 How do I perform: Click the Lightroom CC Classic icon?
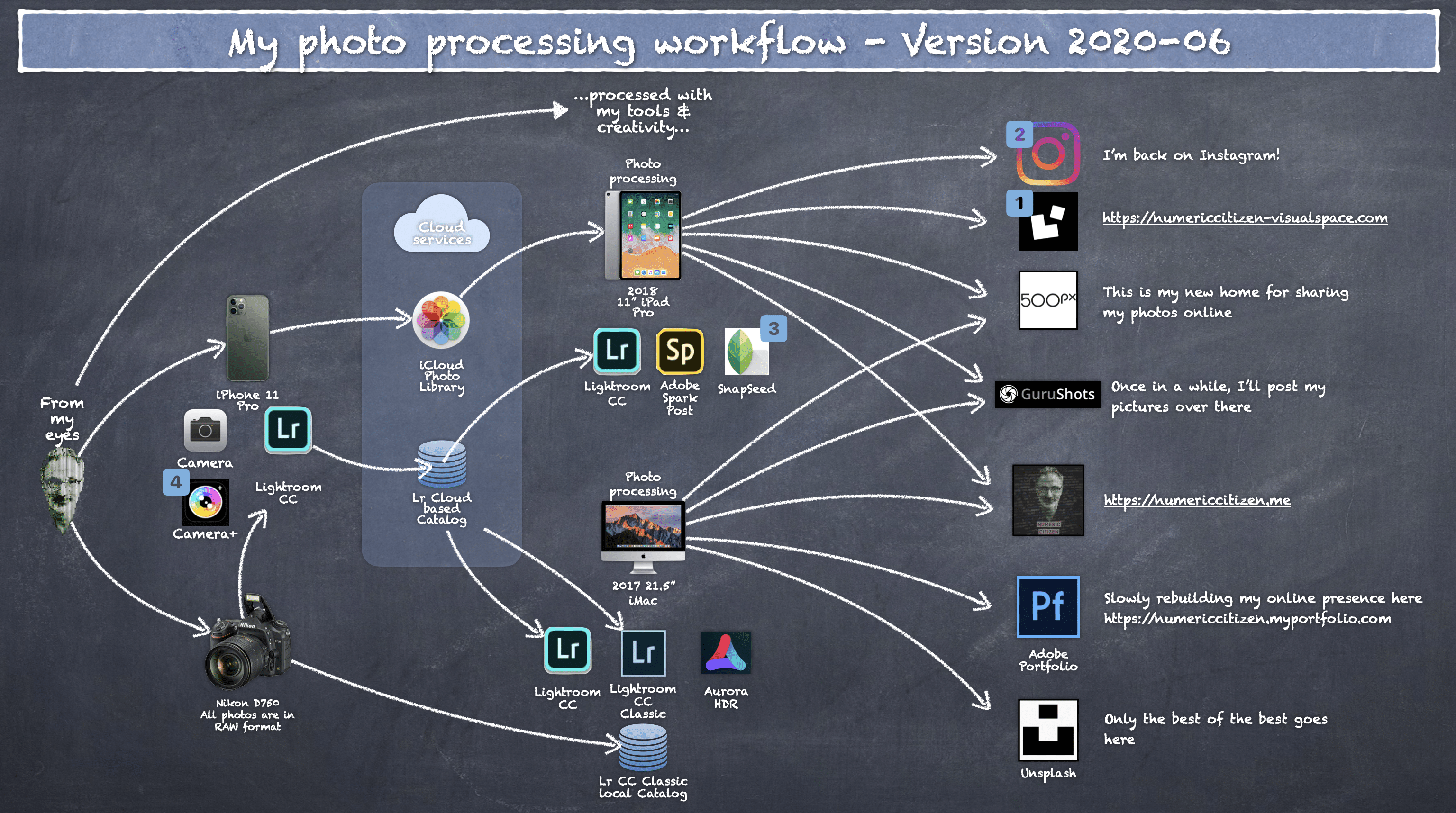click(x=643, y=653)
